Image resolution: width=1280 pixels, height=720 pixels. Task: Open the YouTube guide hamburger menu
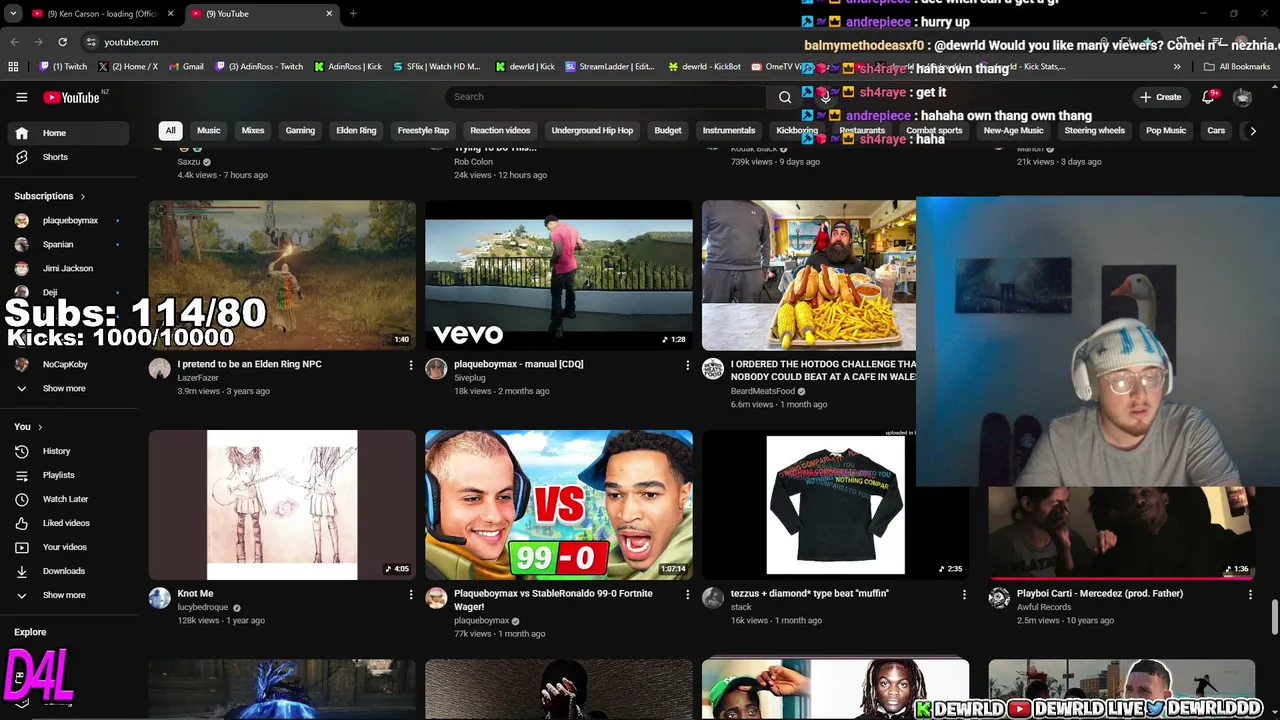click(x=21, y=97)
